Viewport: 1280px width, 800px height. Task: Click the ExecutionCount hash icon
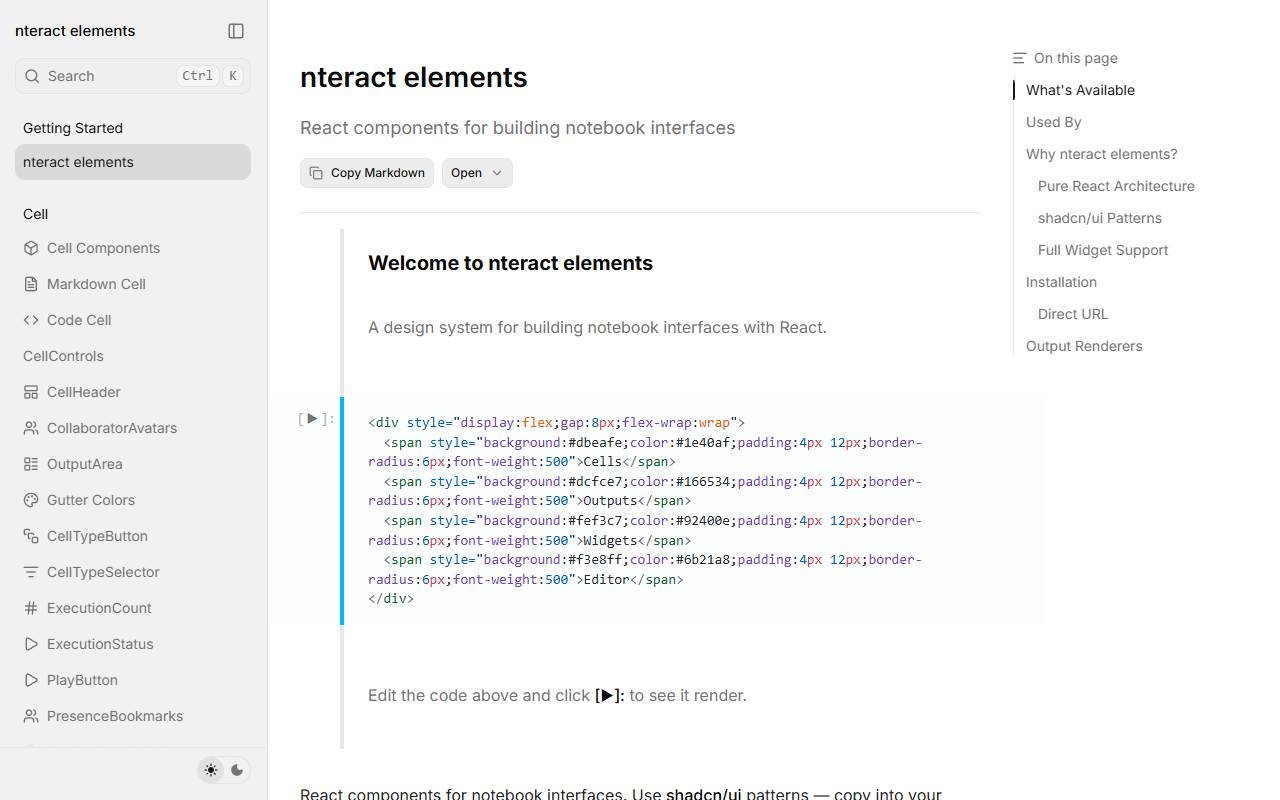point(31,608)
